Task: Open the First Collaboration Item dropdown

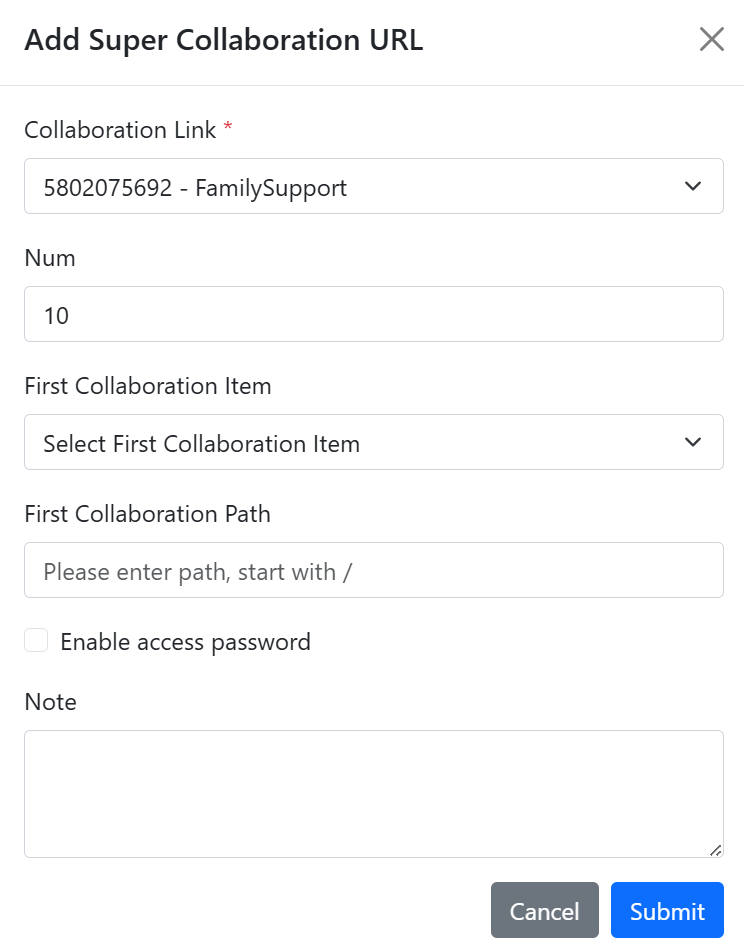Action: point(374,442)
